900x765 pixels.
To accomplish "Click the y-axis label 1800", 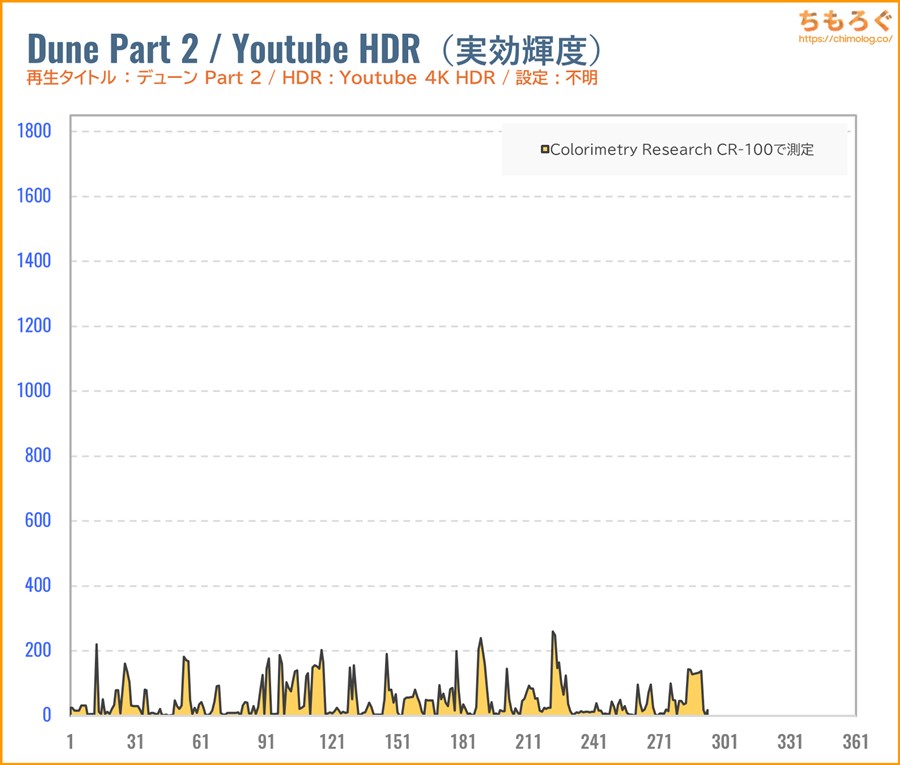I will [34, 131].
